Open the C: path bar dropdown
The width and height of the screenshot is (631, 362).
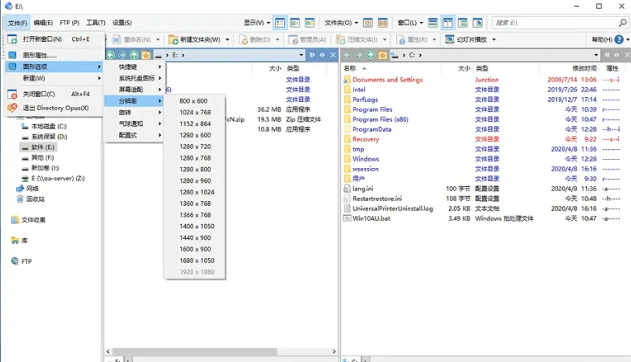(596, 55)
